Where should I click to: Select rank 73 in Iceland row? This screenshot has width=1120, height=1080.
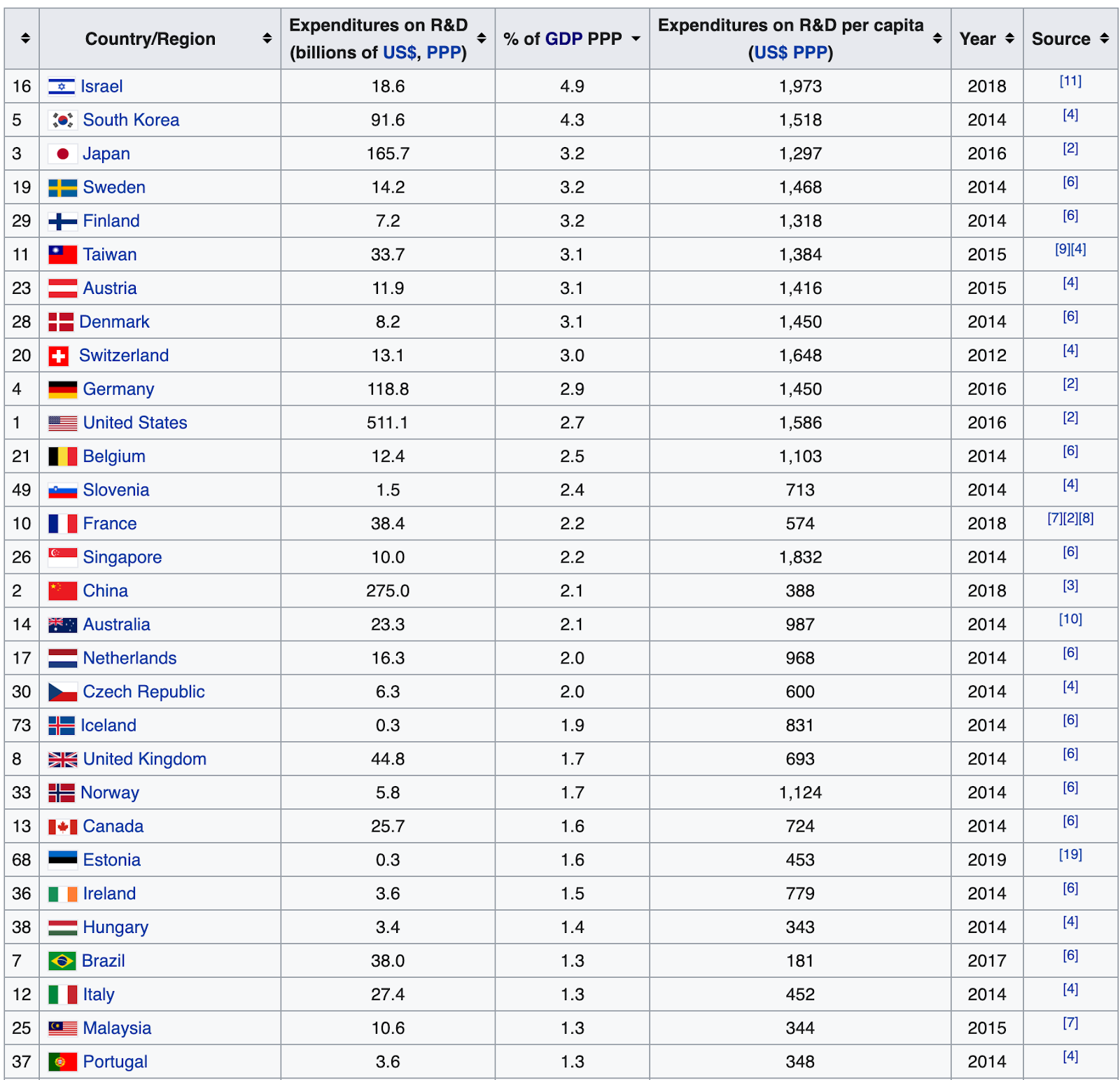22,726
